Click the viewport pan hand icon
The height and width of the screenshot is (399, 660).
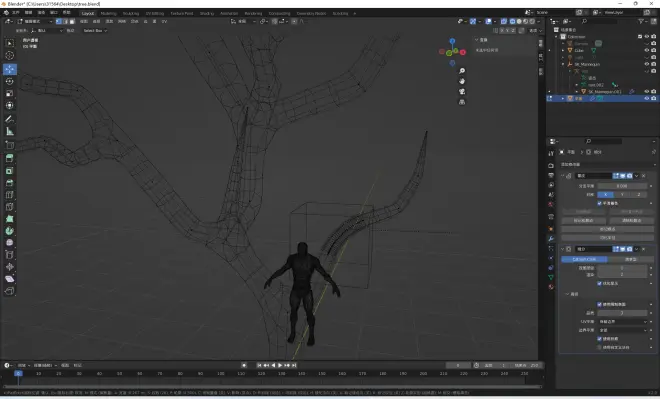coord(462,81)
